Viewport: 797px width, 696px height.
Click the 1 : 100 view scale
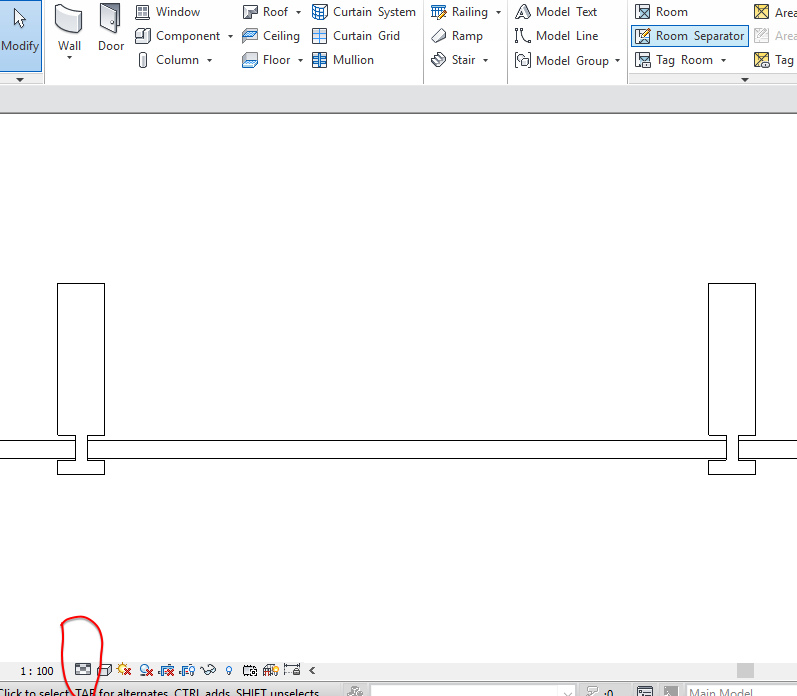(x=37, y=671)
